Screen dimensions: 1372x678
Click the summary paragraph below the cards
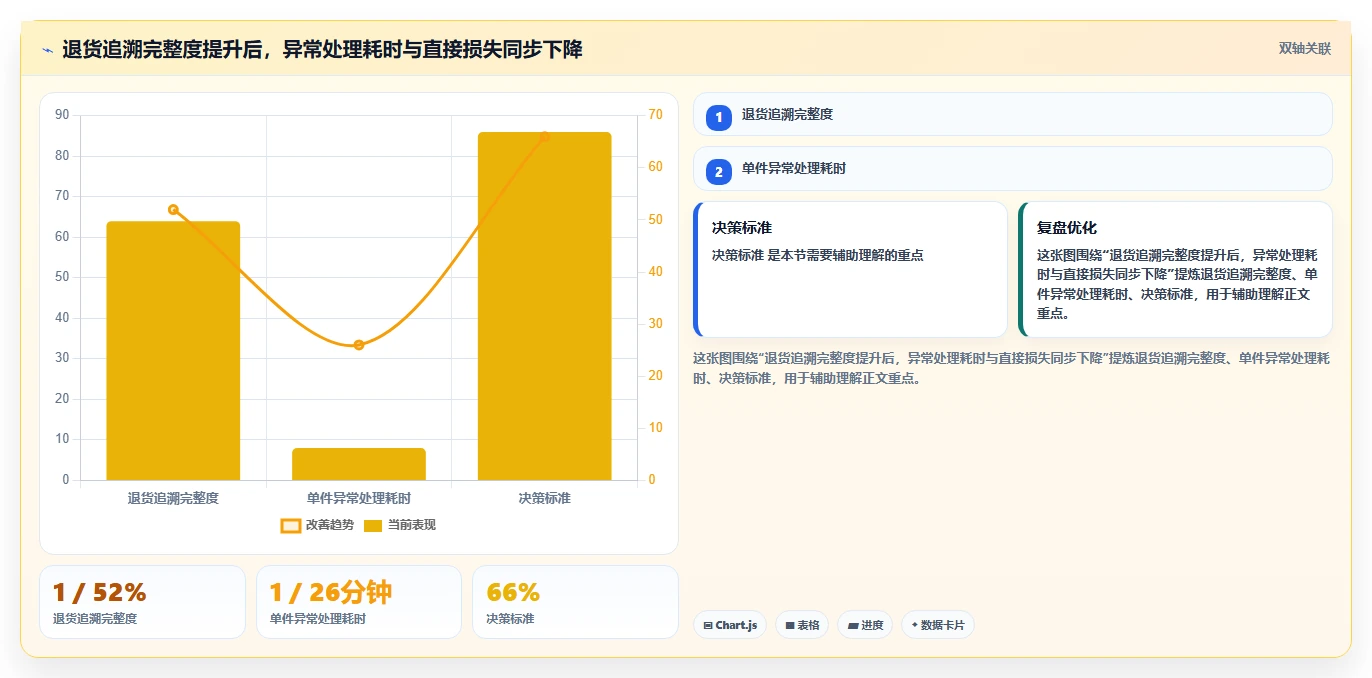pyautogui.click(x=1011, y=368)
